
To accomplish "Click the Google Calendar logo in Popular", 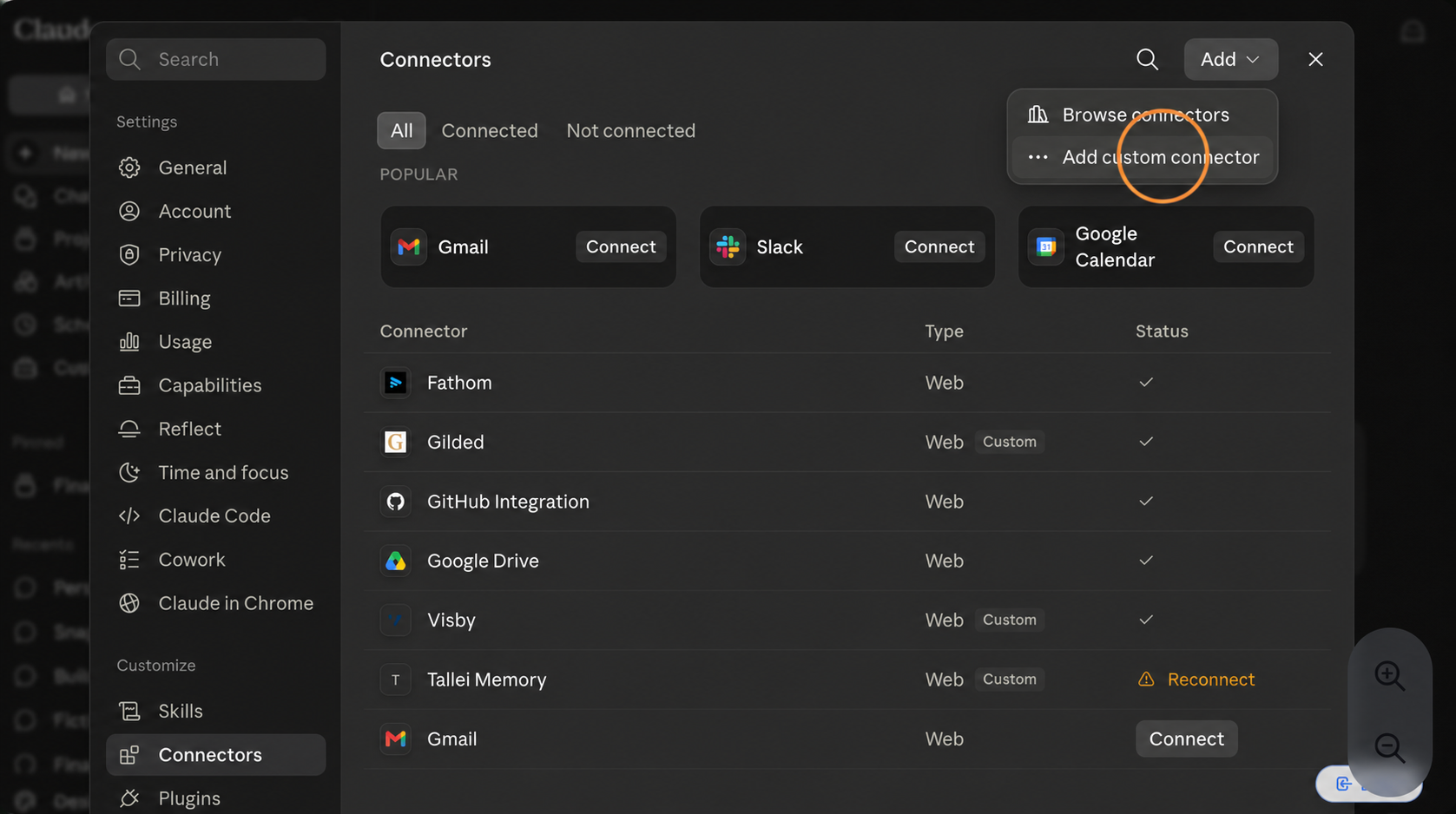I will (x=1046, y=246).
